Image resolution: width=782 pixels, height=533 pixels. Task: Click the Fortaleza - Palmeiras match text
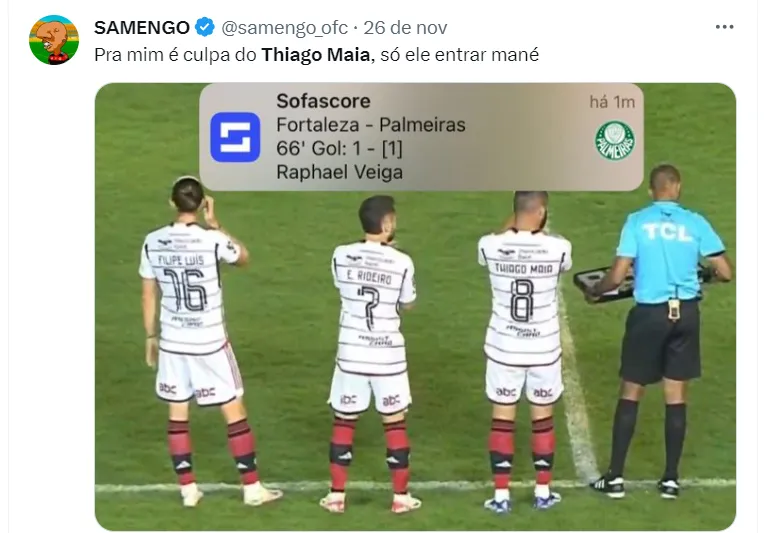coord(371,125)
